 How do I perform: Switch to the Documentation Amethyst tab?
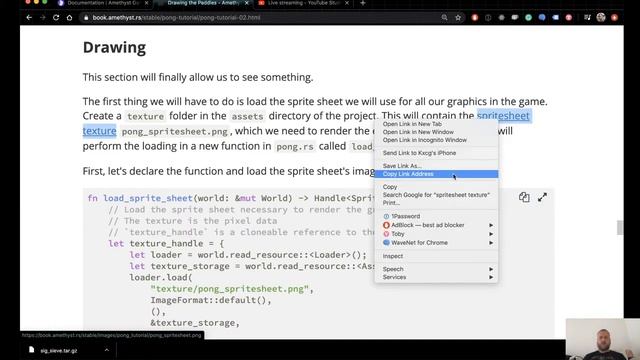coord(103,3)
